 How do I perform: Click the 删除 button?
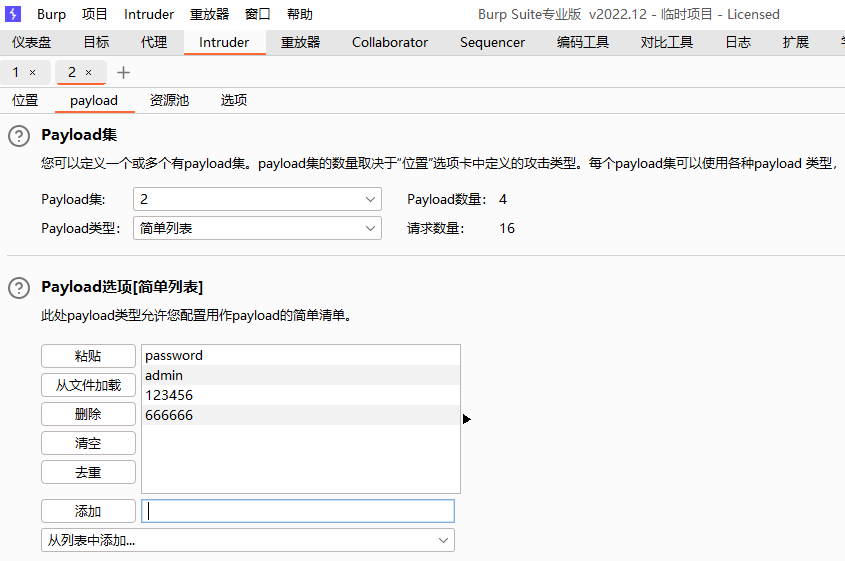point(88,414)
